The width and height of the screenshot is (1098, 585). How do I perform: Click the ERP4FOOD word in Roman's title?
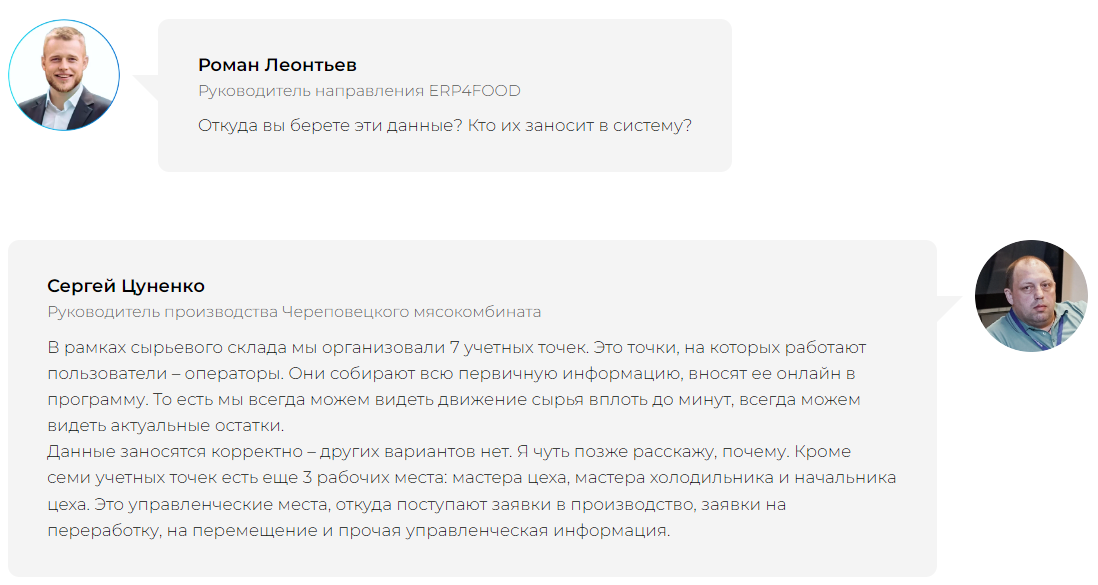pos(475,91)
